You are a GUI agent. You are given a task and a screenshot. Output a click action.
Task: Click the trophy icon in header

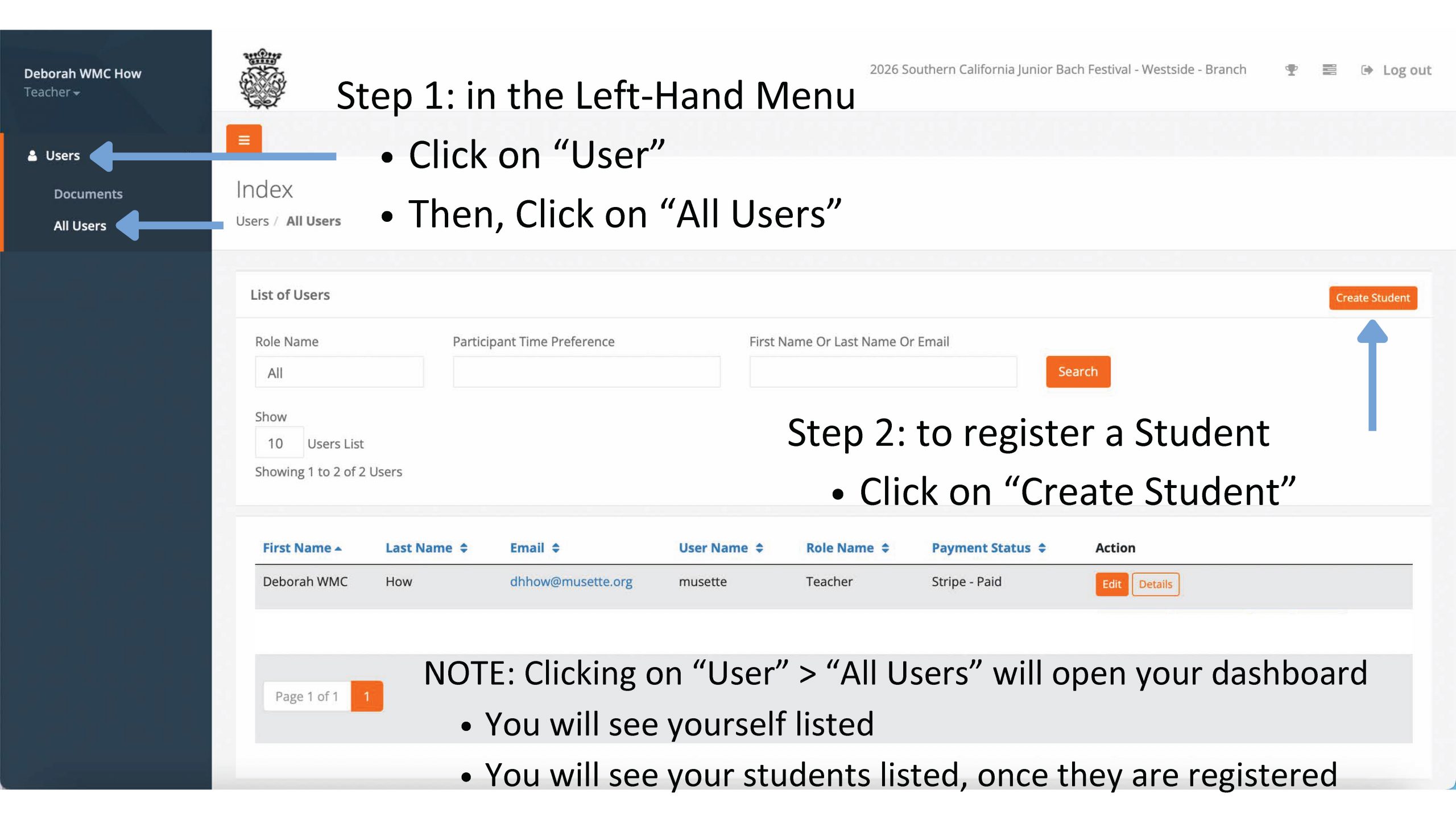tap(1292, 70)
